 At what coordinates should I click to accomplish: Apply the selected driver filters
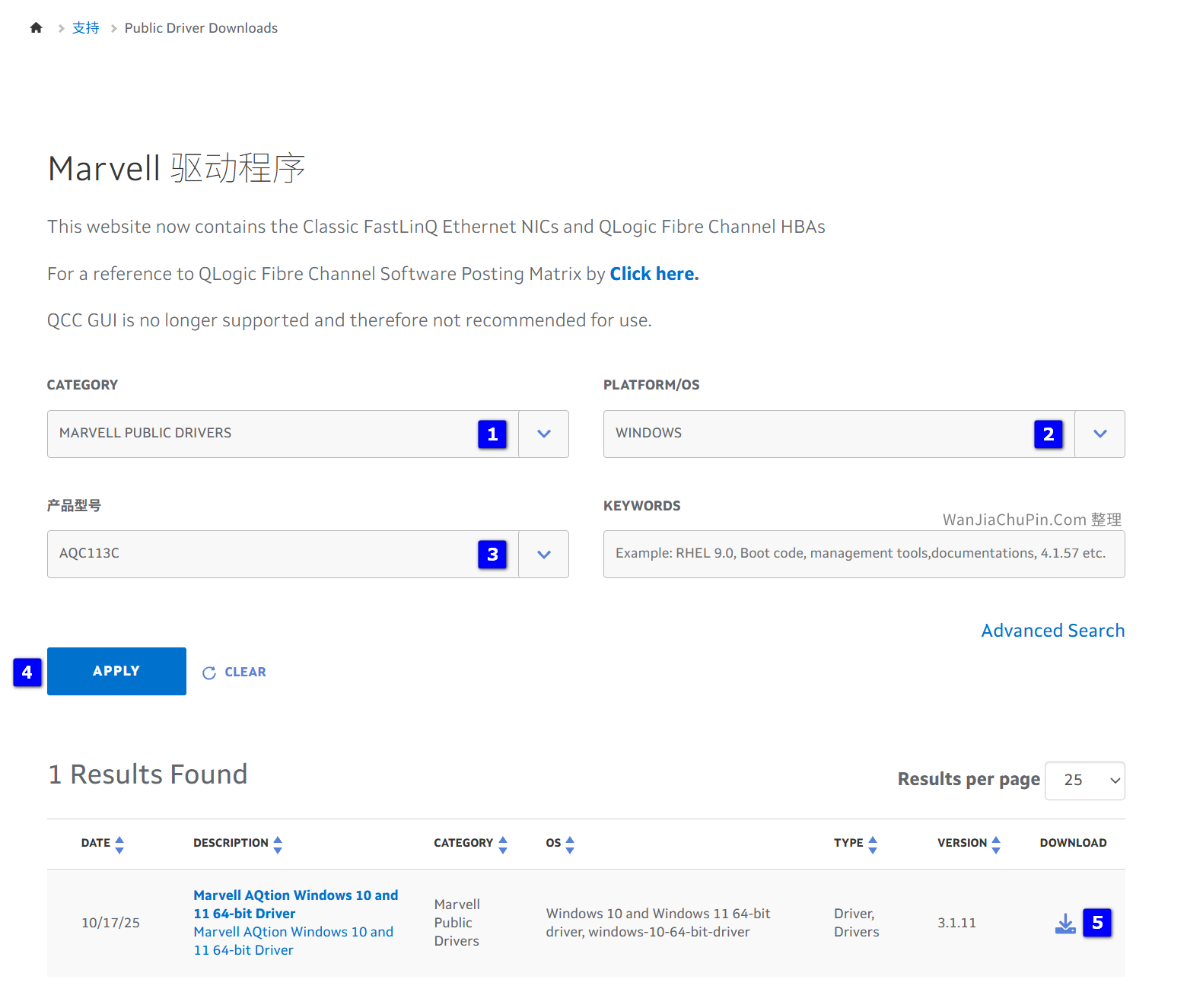pyautogui.click(x=116, y=671)
